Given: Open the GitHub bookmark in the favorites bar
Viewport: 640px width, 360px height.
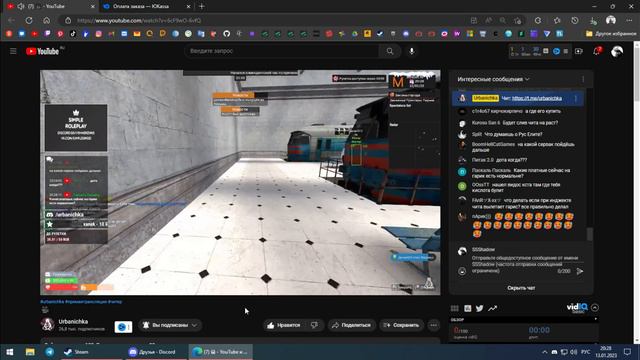Looking at the screenshot, I should pyautogui.click(x=227, y=34).
